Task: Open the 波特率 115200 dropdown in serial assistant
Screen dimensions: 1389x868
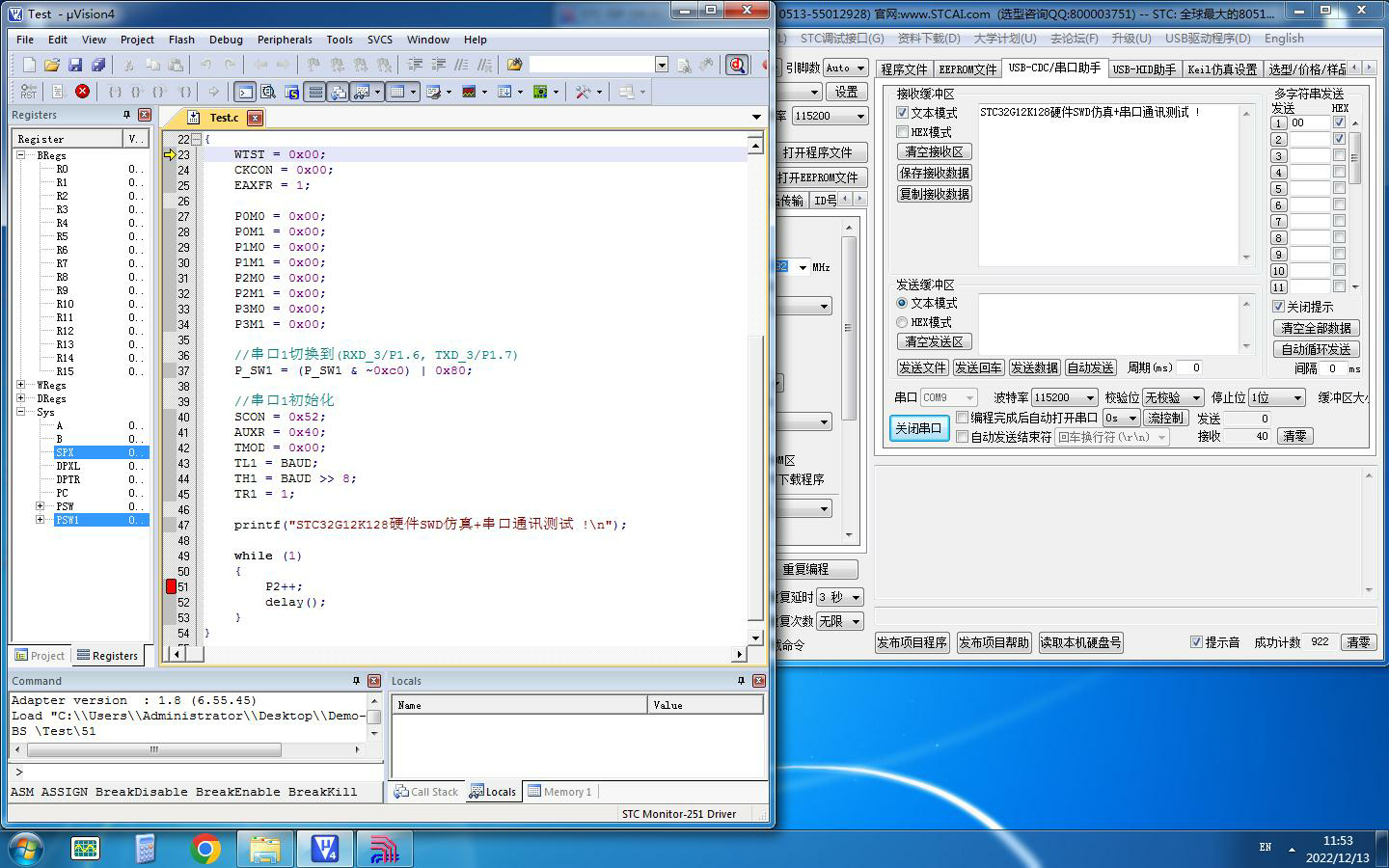Action: click(x=1090, y=397)
